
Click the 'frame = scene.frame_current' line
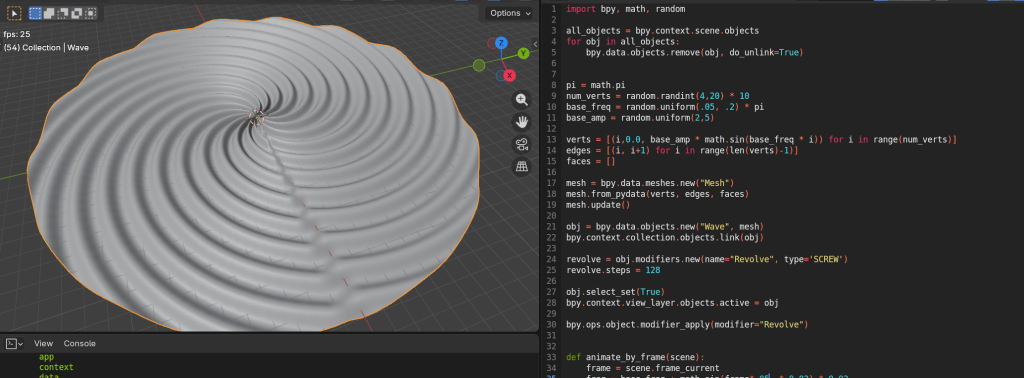coord(652,368)
